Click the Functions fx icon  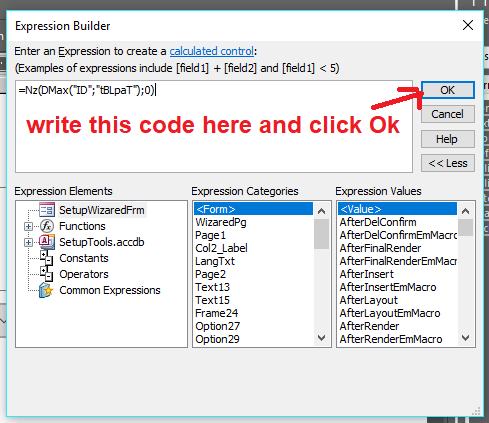point(47,226)
